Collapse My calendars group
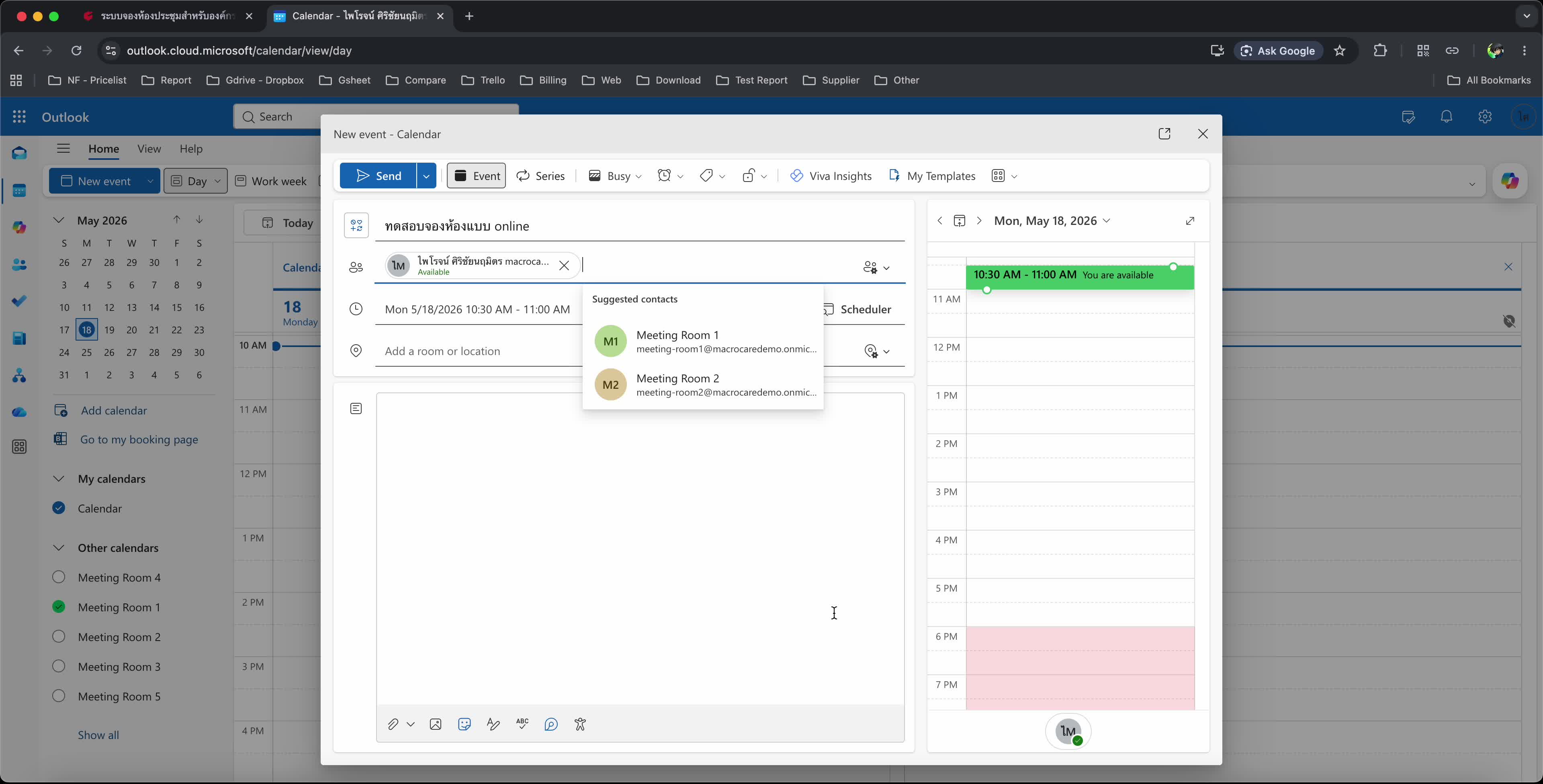Screen dimensions: 1543x784 coord(59,478)
